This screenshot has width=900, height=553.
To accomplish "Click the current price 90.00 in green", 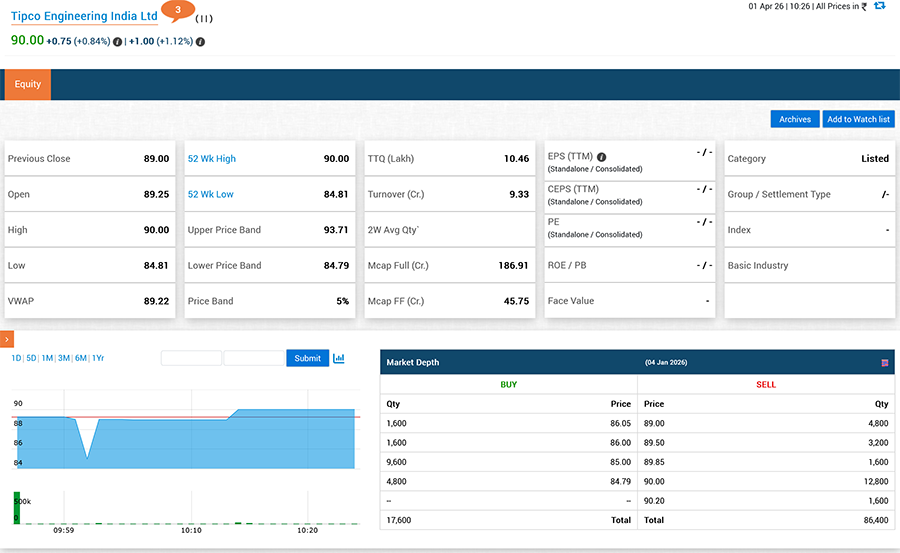I will [27, 40].
